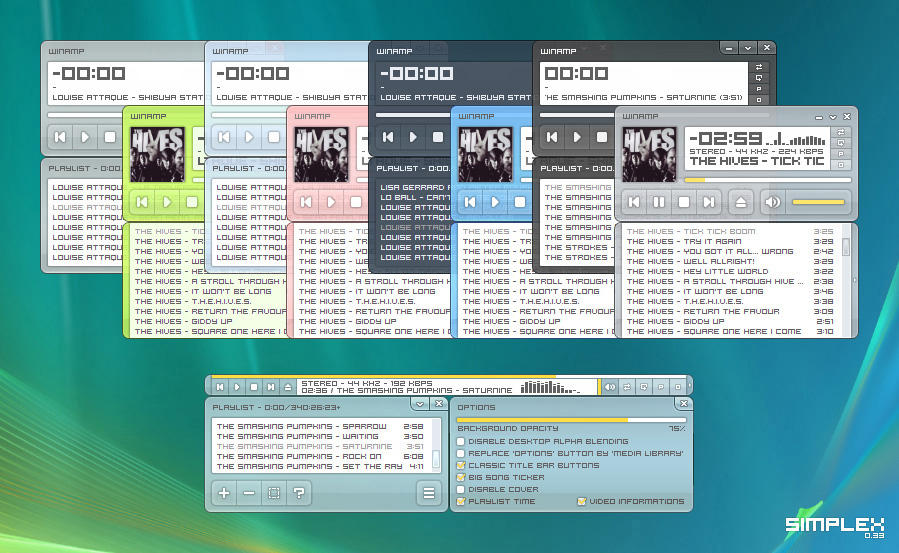This screenshot has width=899, height=553.
Task: Uncheck the Playlist Time option
Action: click(461, 501)
